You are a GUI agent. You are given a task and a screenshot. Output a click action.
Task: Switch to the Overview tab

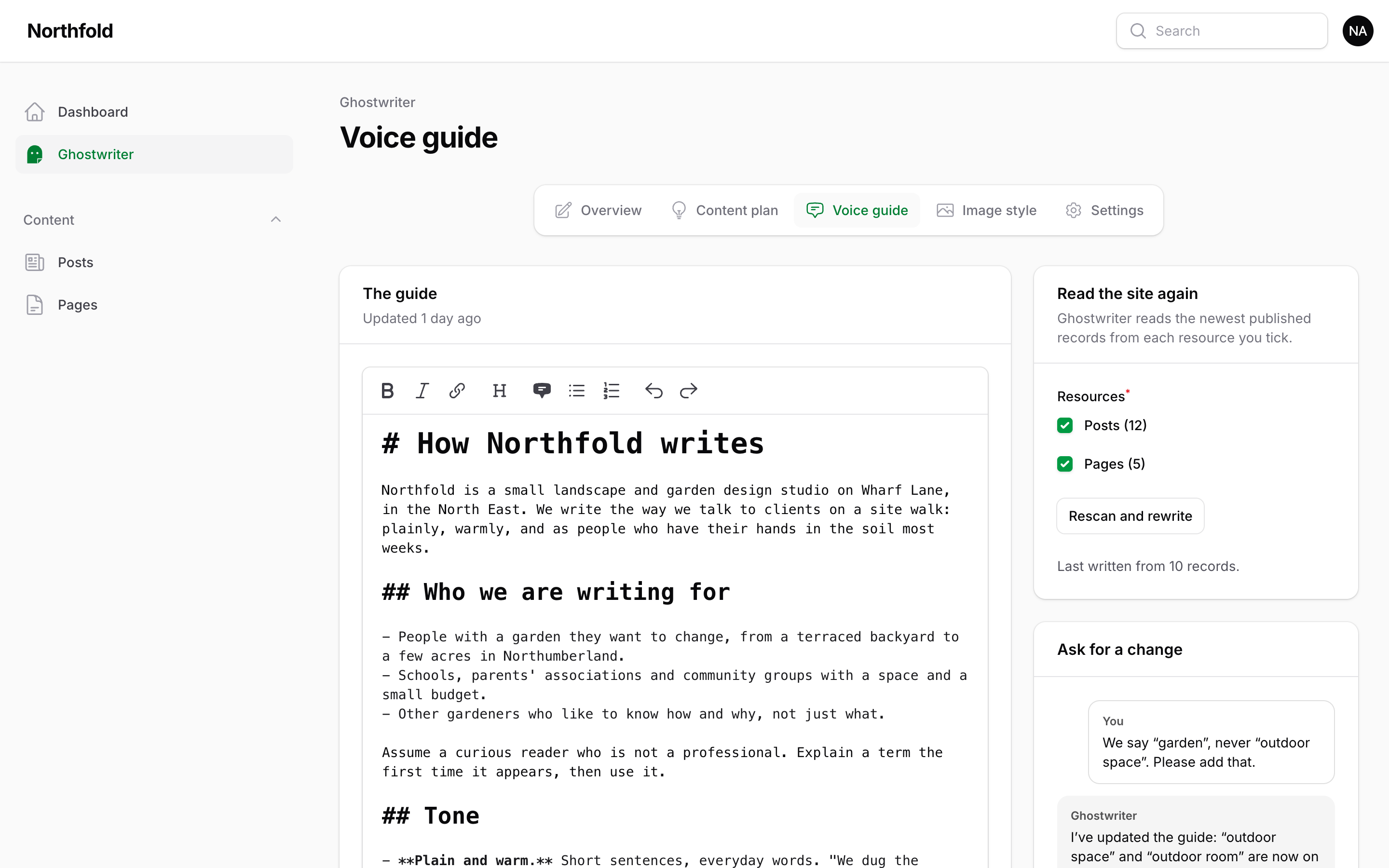[x=598, y=210]
